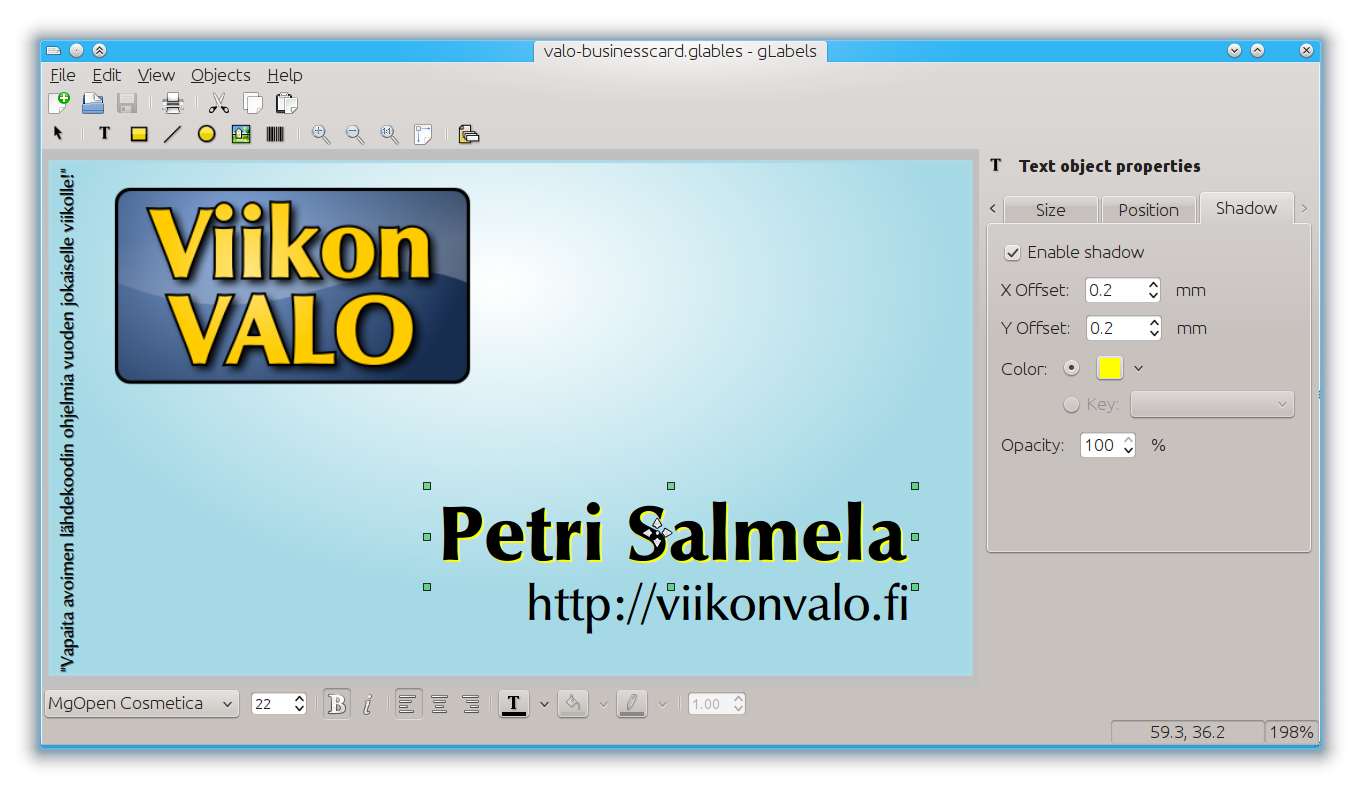Open the File menu
The image size is (1361, 788).
(x=62, y=75)
